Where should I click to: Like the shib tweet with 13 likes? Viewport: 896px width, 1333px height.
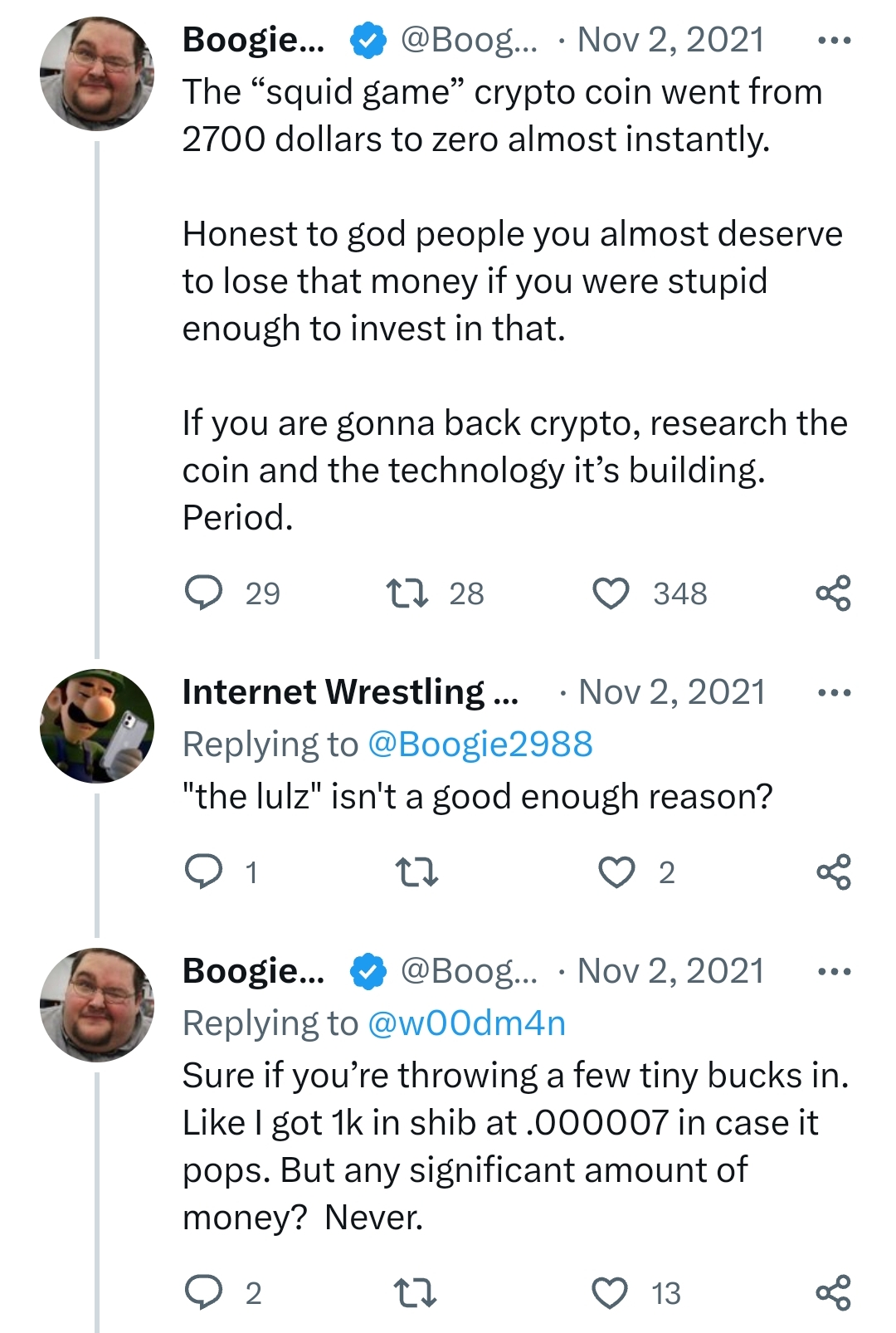(x=610, y=1292)
